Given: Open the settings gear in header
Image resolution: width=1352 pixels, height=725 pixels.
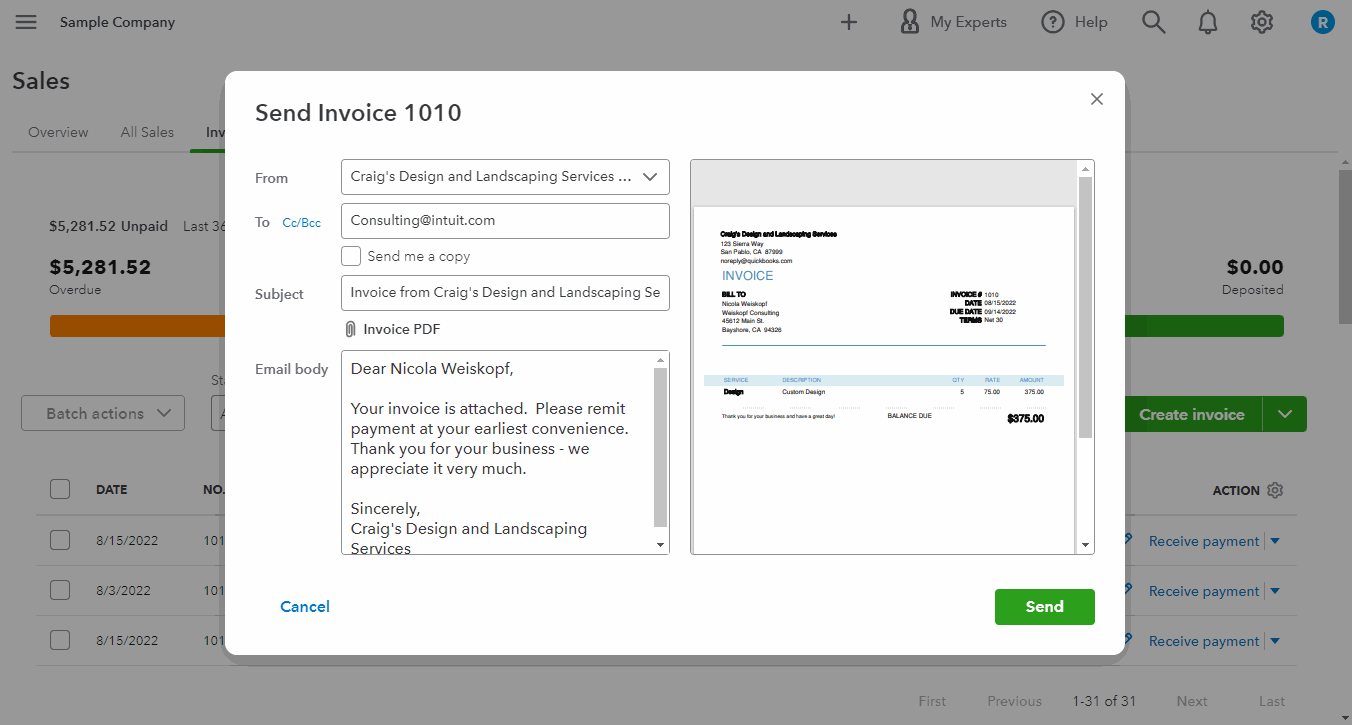Looking at the screenshot, I should pyautogui.click(x=1262, y=22).
